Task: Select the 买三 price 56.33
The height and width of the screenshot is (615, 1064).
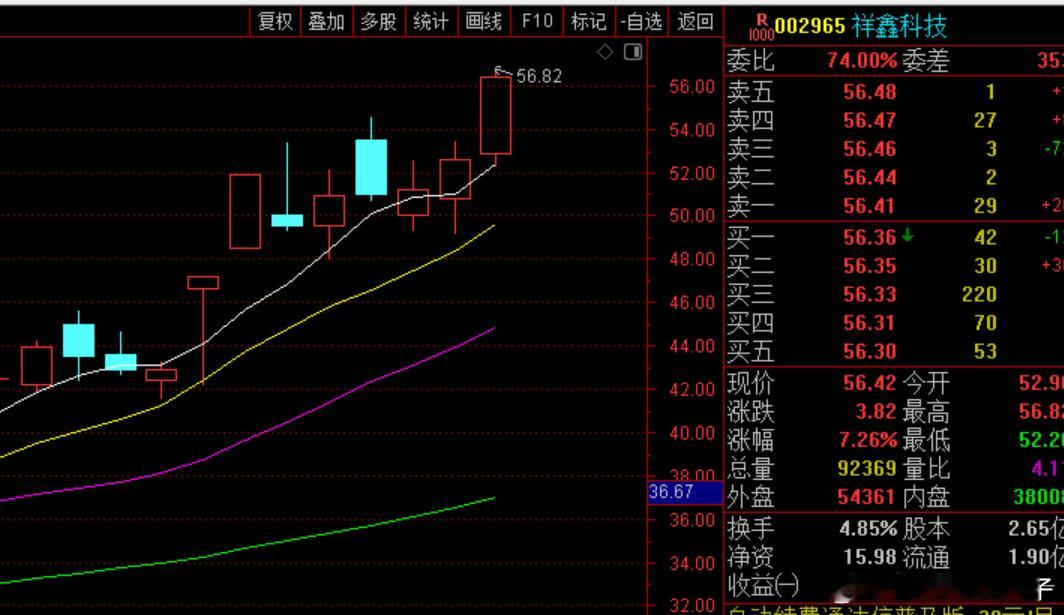Action: coord(870,294)
